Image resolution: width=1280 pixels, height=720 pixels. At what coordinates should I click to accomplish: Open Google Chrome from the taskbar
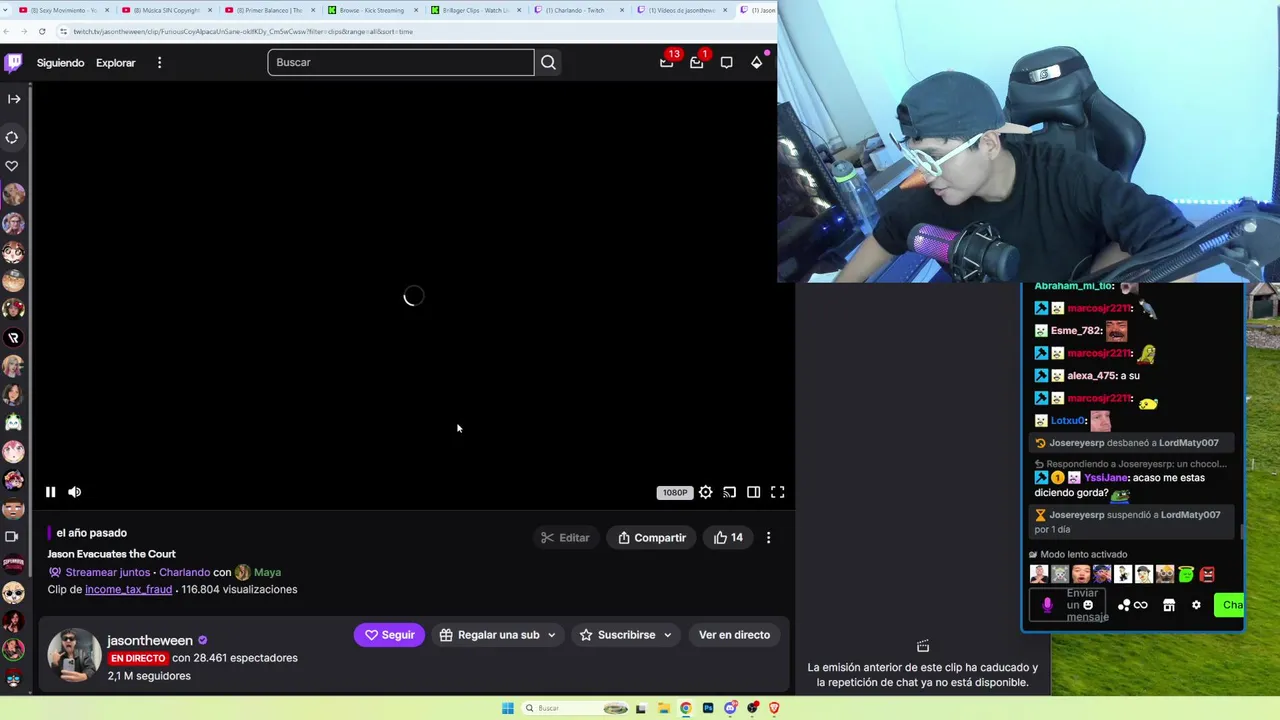pos(686,708)
